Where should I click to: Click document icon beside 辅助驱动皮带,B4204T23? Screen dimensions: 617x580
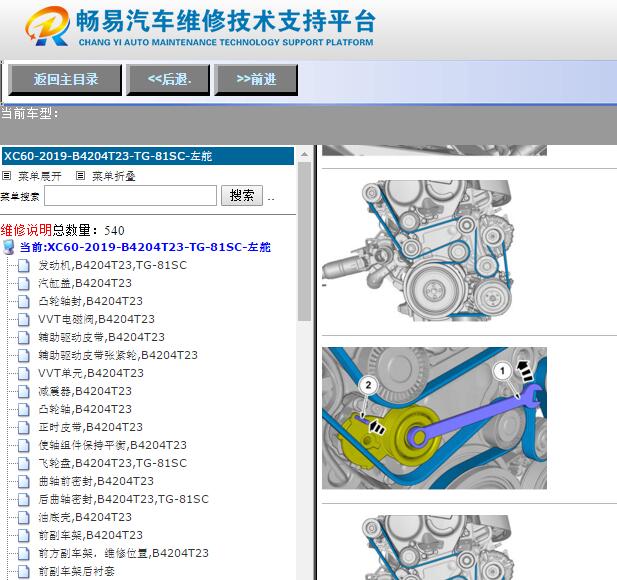click(x=24, y=338)
